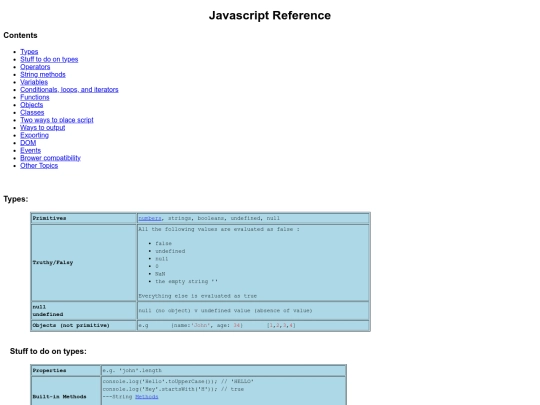The height and width of the screenshot is (405, 540).
Task: Click the null vs undefined description text
Action: coord(225,310)
